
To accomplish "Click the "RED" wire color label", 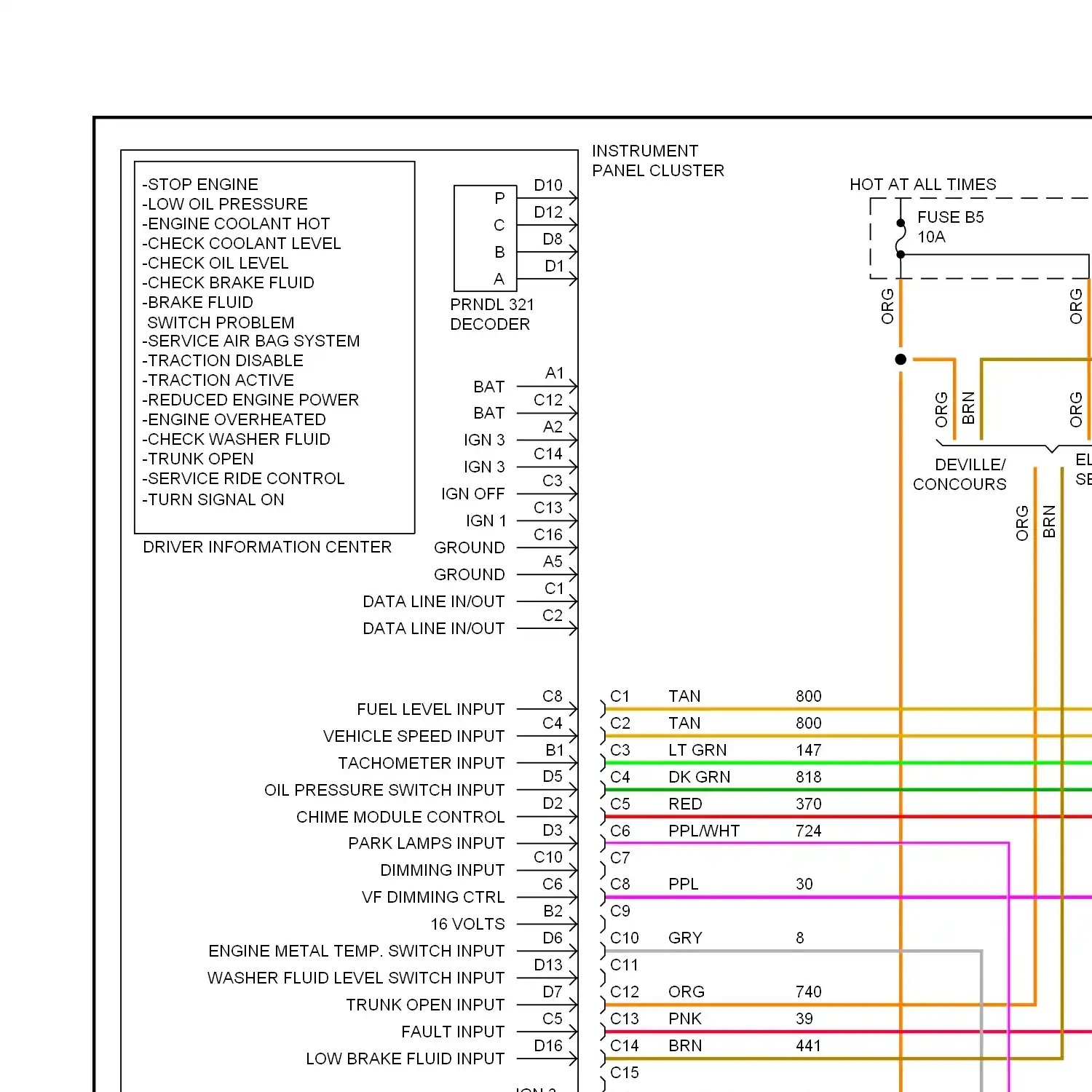I will [685, 804].
